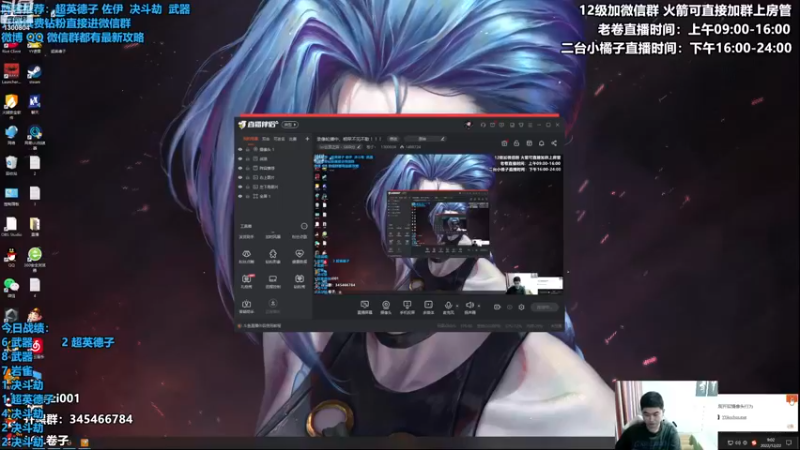The width and height of the screenshot is (800, 450).
Task: Toggle the lock on the sixth source row
Action: click(248, 196)
